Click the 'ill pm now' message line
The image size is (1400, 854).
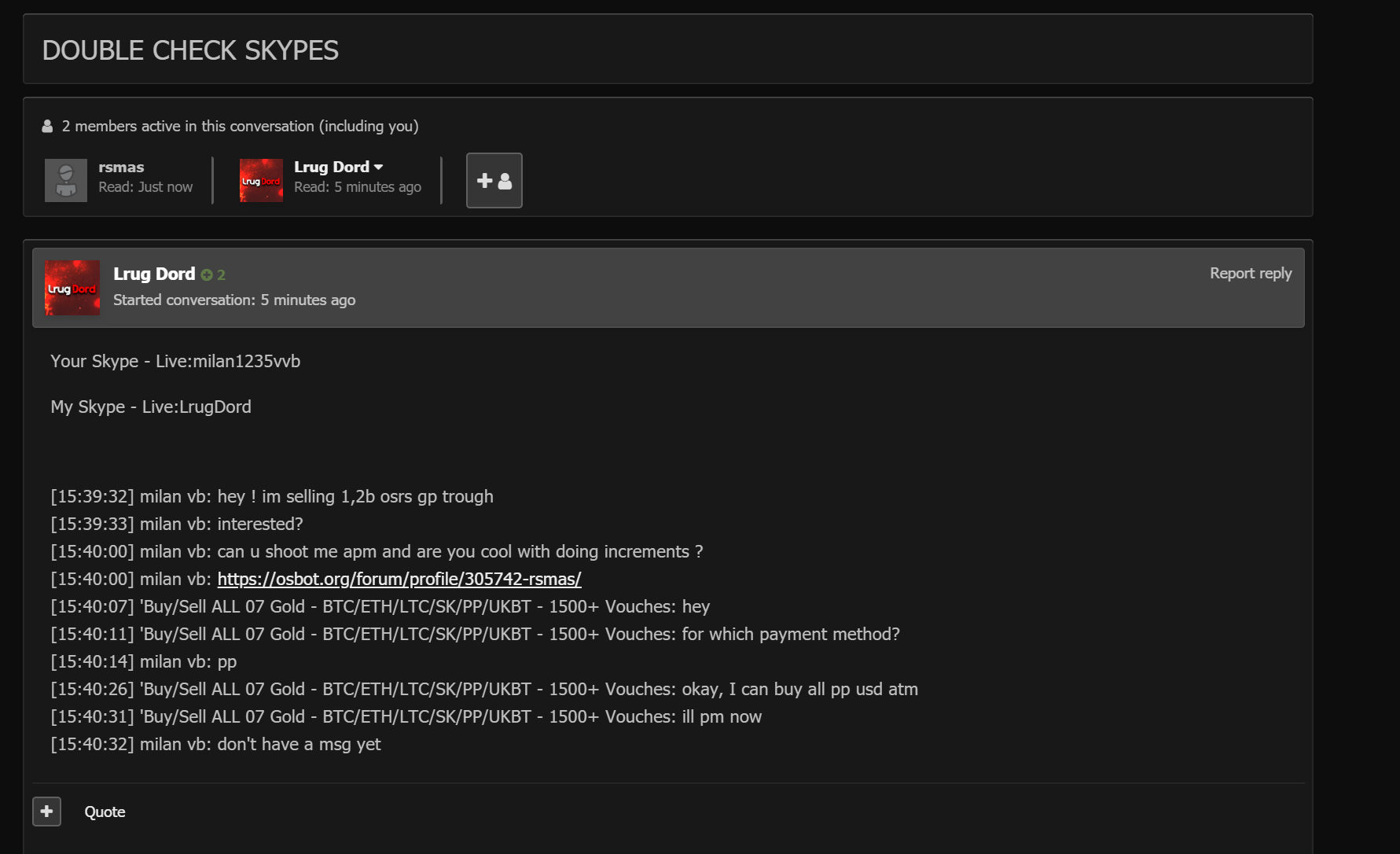406,716
